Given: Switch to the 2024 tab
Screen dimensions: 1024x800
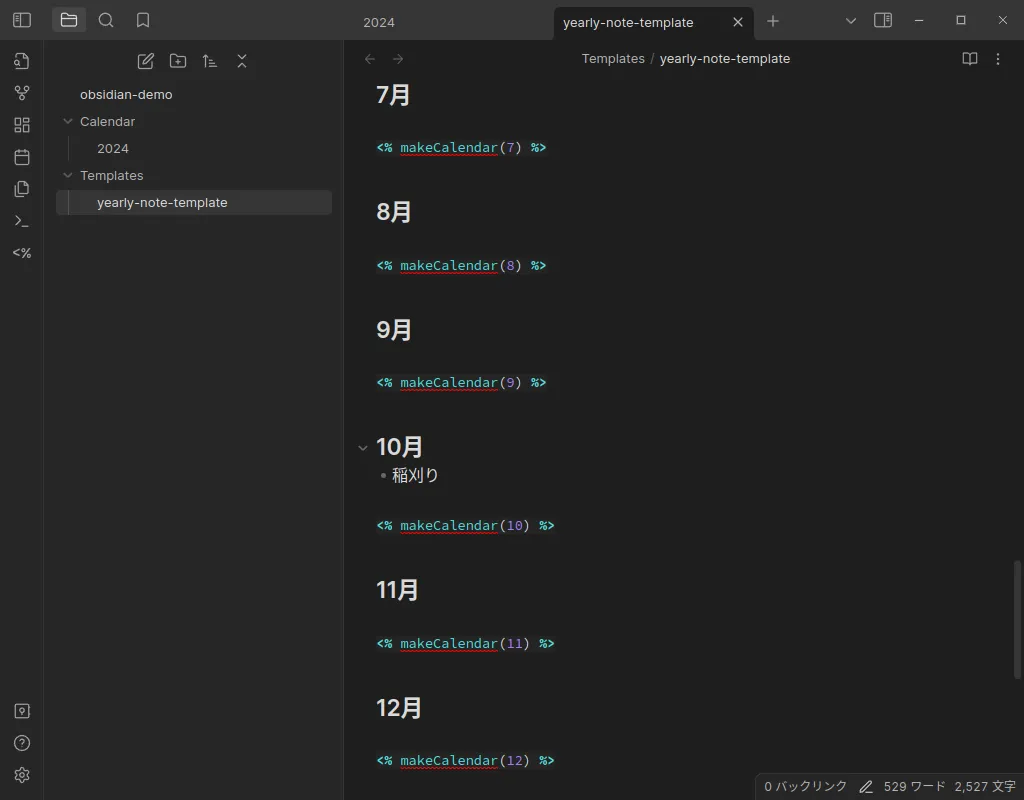Looking at the screenshot, I should [x=379, y=22].
